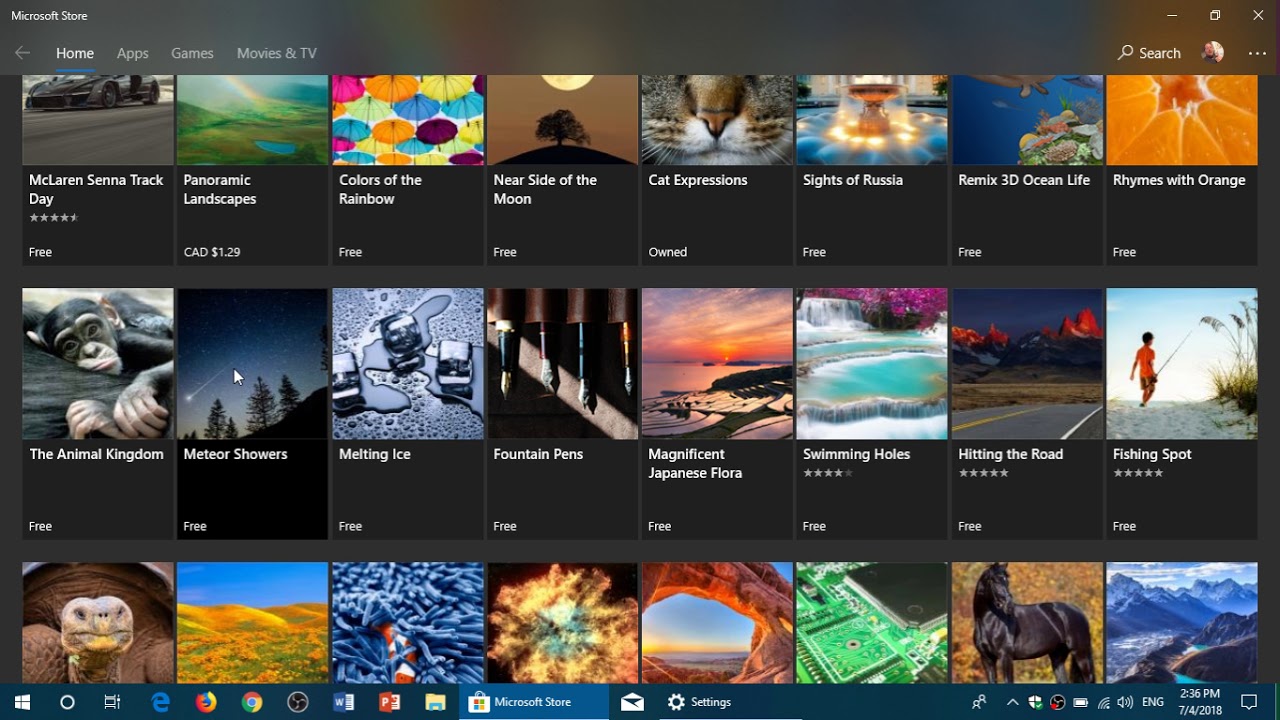Open Firefox from the taskbar
This screenshot has height=720, width=1280.
[x=206, y=702]
